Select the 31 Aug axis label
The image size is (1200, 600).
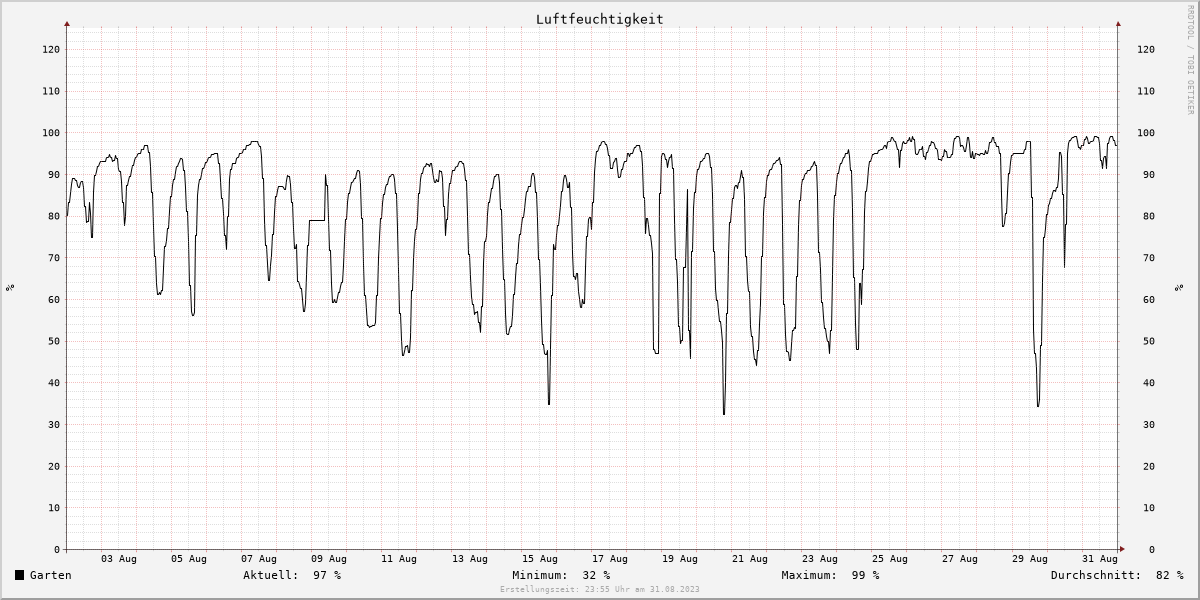pyautogui.click(x=1100, y=559)
